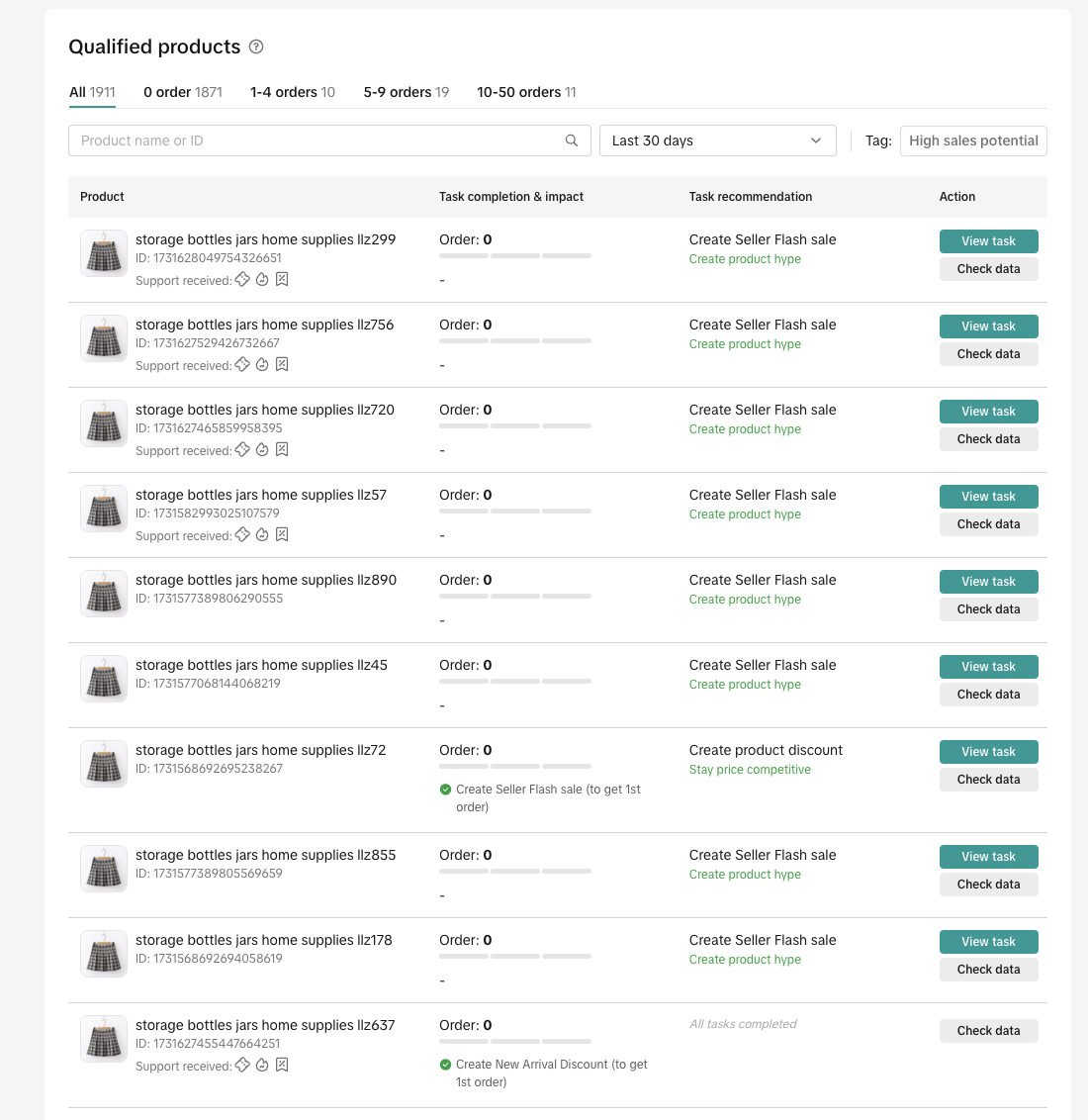
Task: Open the Qualified products help icon
Action: click(x=256, y=47)
